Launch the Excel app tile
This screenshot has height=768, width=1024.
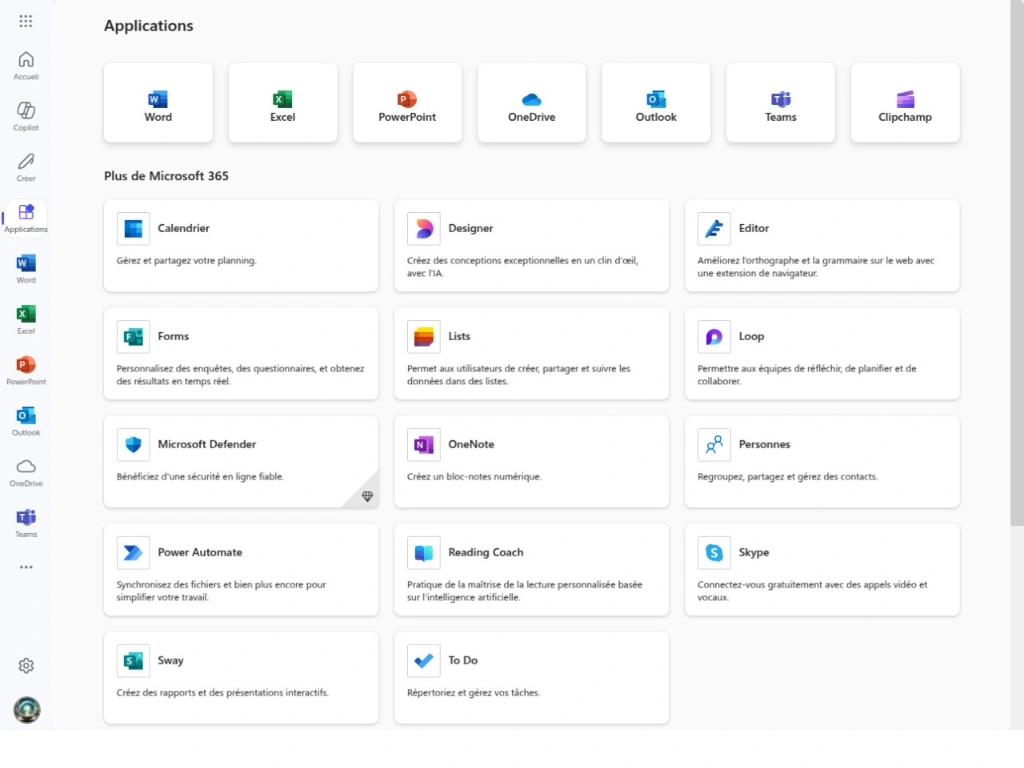[282, 102]
